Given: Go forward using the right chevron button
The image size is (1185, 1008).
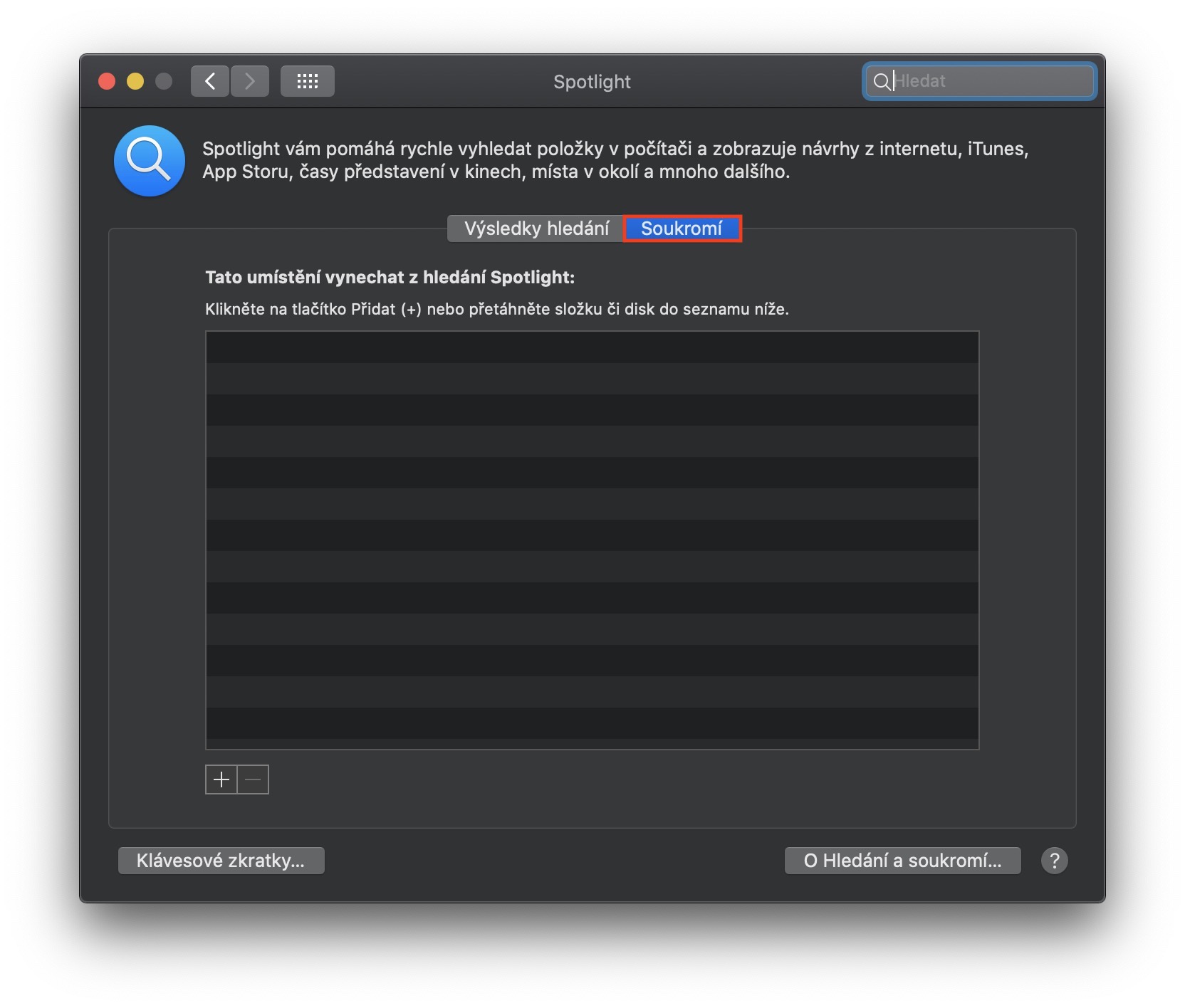Looking at the screenshot, I should 250,81.
